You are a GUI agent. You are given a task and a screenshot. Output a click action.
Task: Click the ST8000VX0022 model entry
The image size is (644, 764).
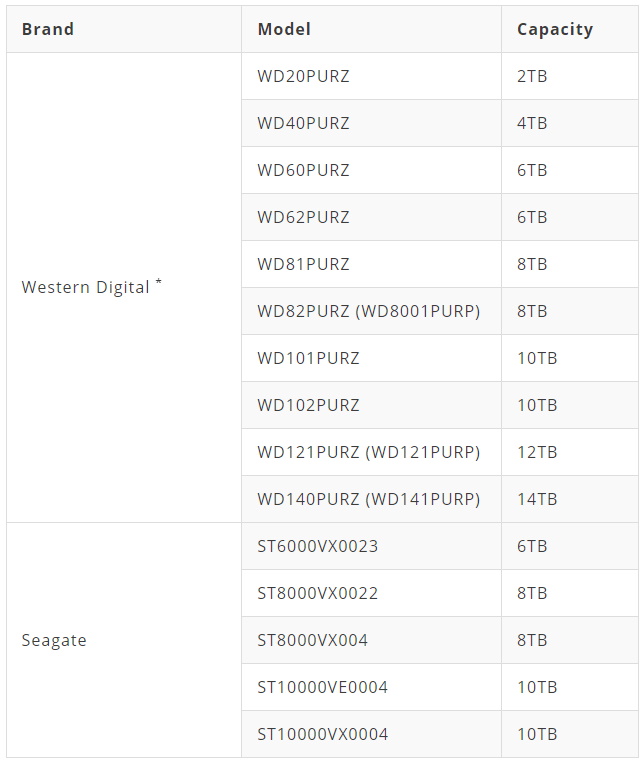(x=371, y=593)
